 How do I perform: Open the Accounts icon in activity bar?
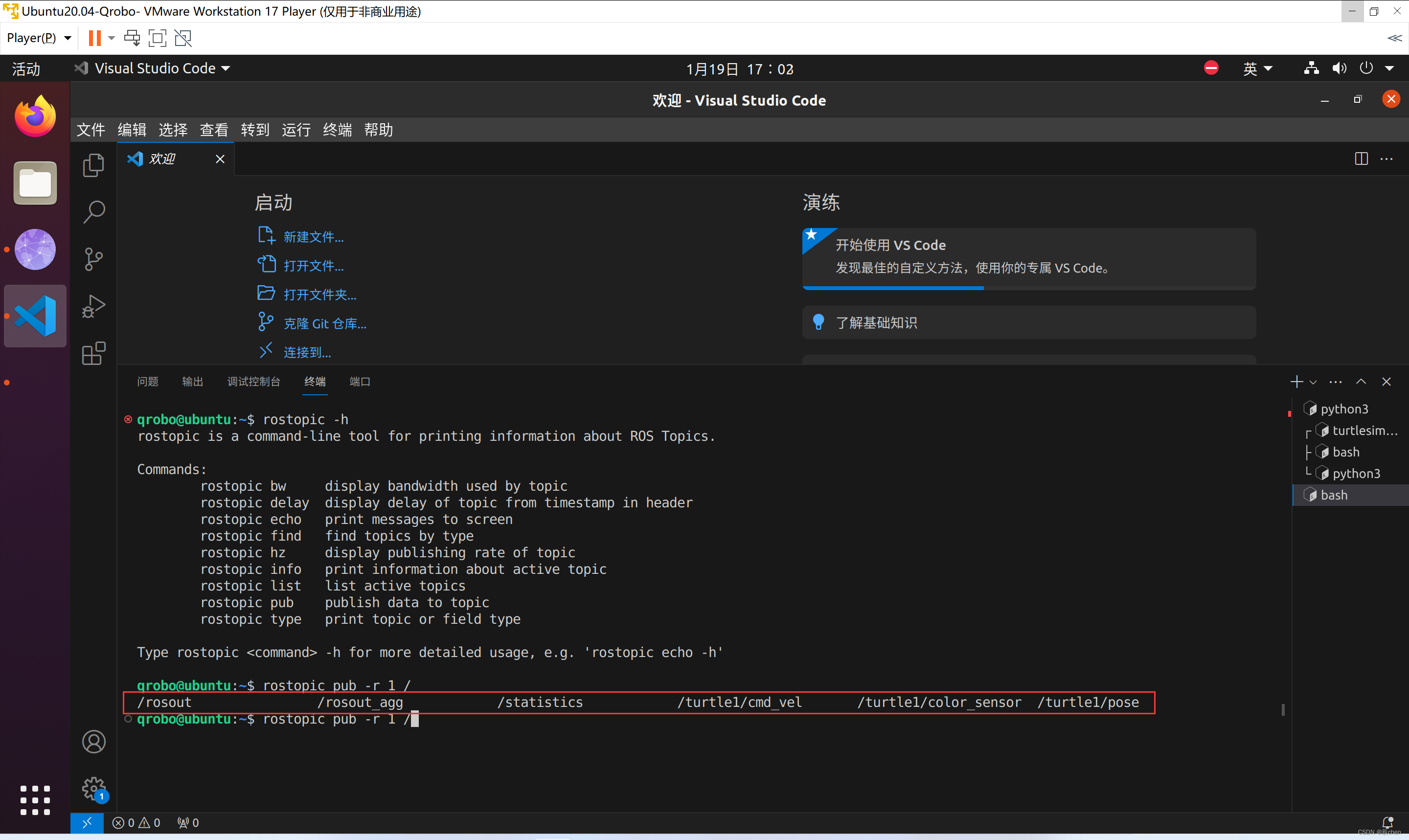coord(93,742)
